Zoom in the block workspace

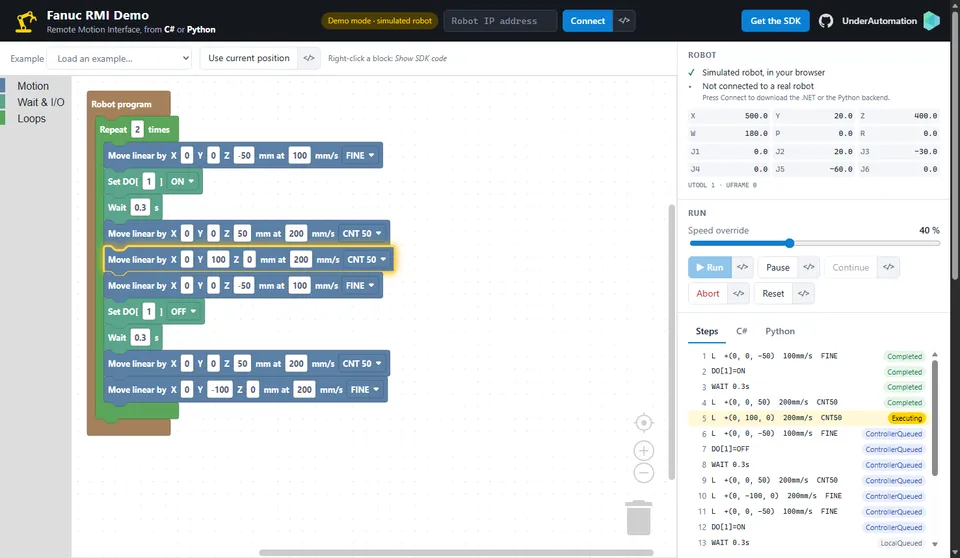[x=643, y=451]
